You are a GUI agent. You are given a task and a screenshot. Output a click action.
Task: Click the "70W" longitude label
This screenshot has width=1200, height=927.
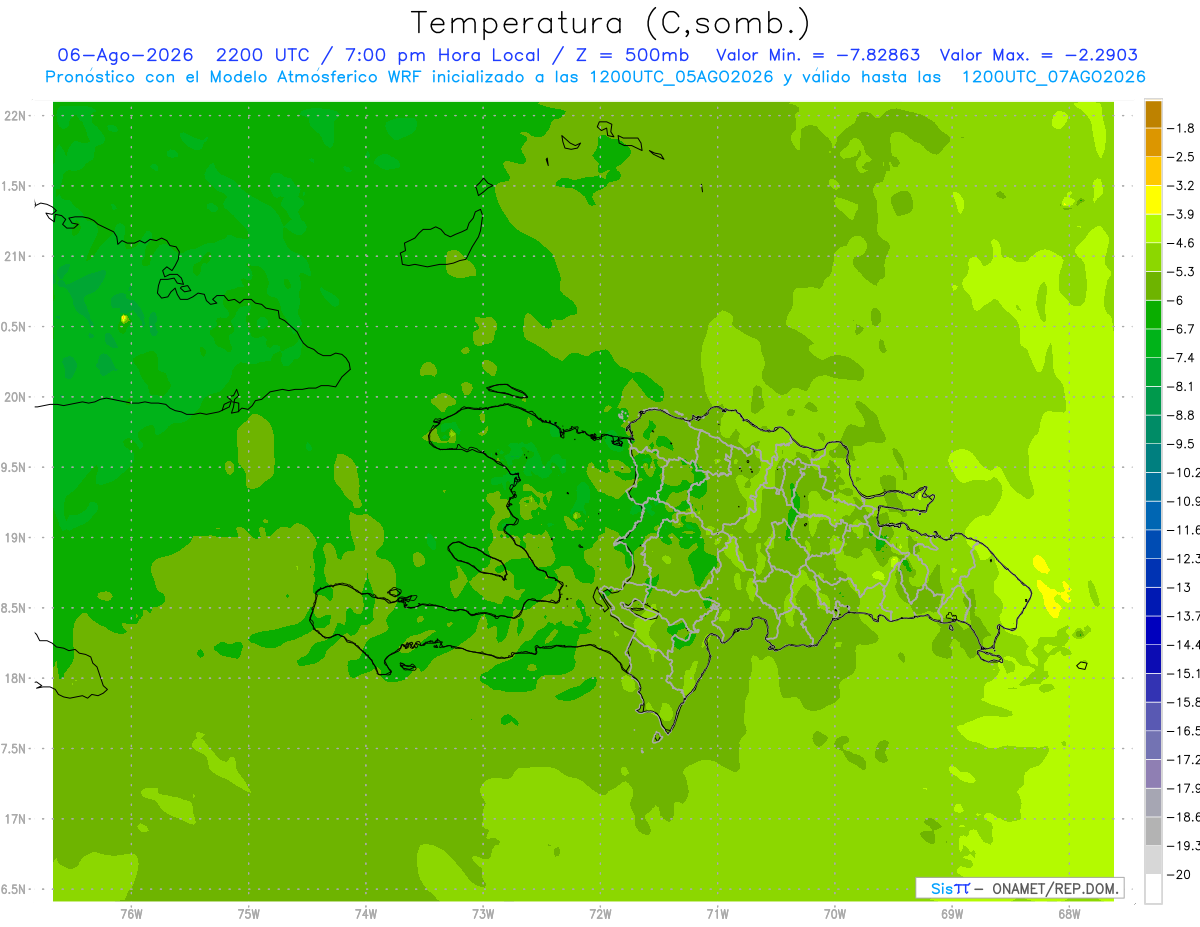click(x=834, y=913)
